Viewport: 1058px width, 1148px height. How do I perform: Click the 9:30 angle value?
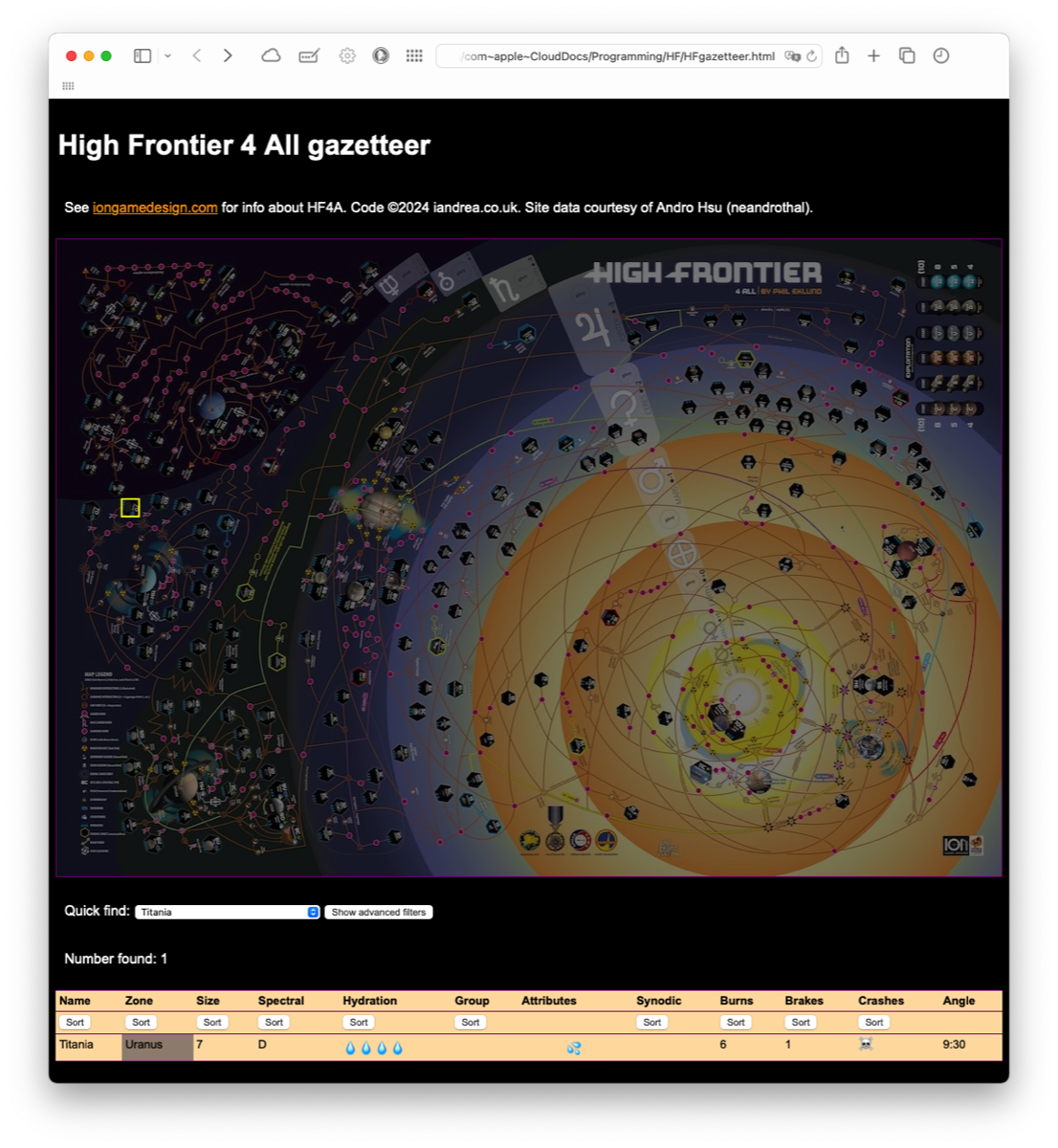point(954,1045)
